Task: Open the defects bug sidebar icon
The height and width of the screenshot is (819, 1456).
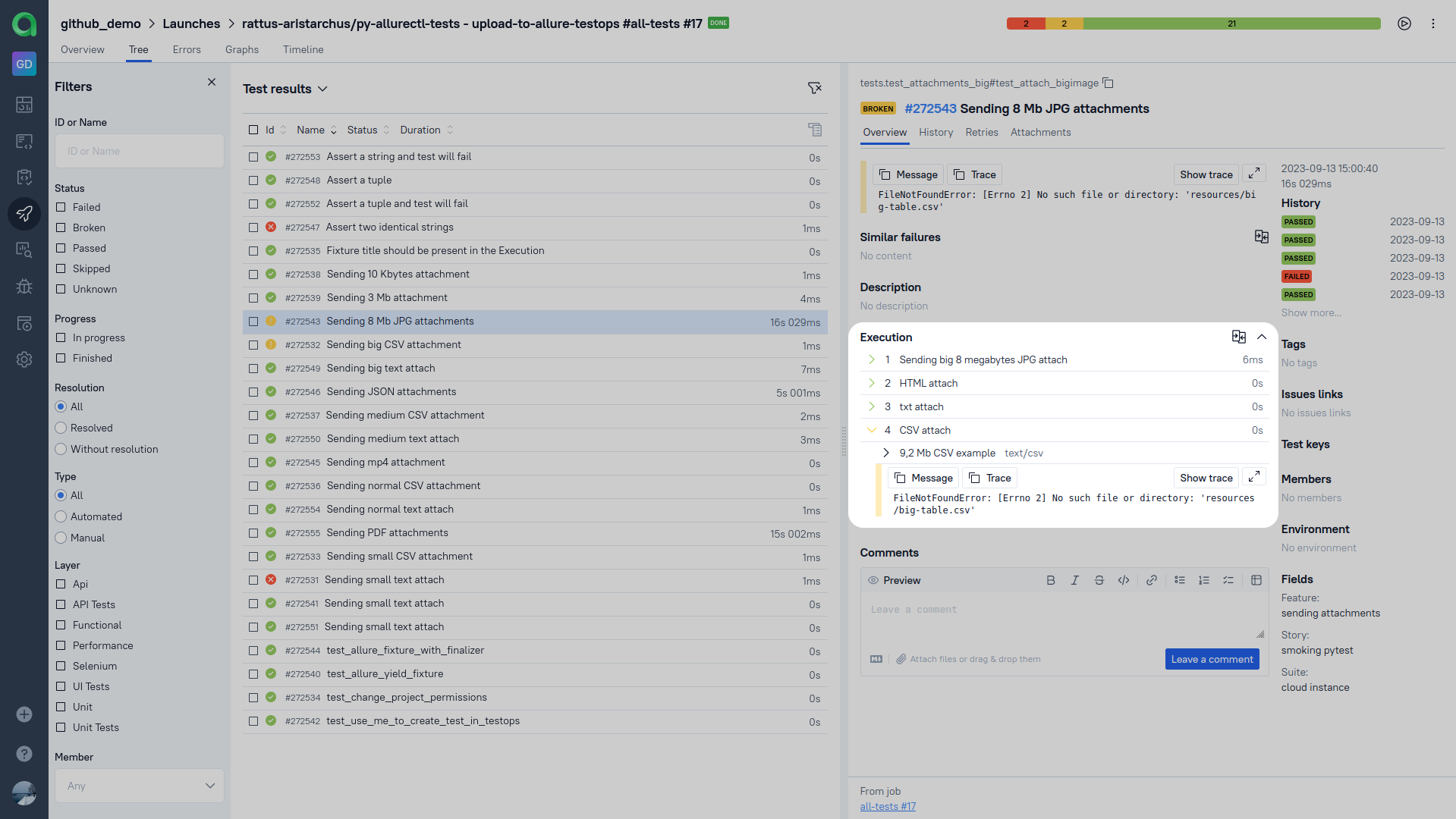Action: click(x=24, y=287)
